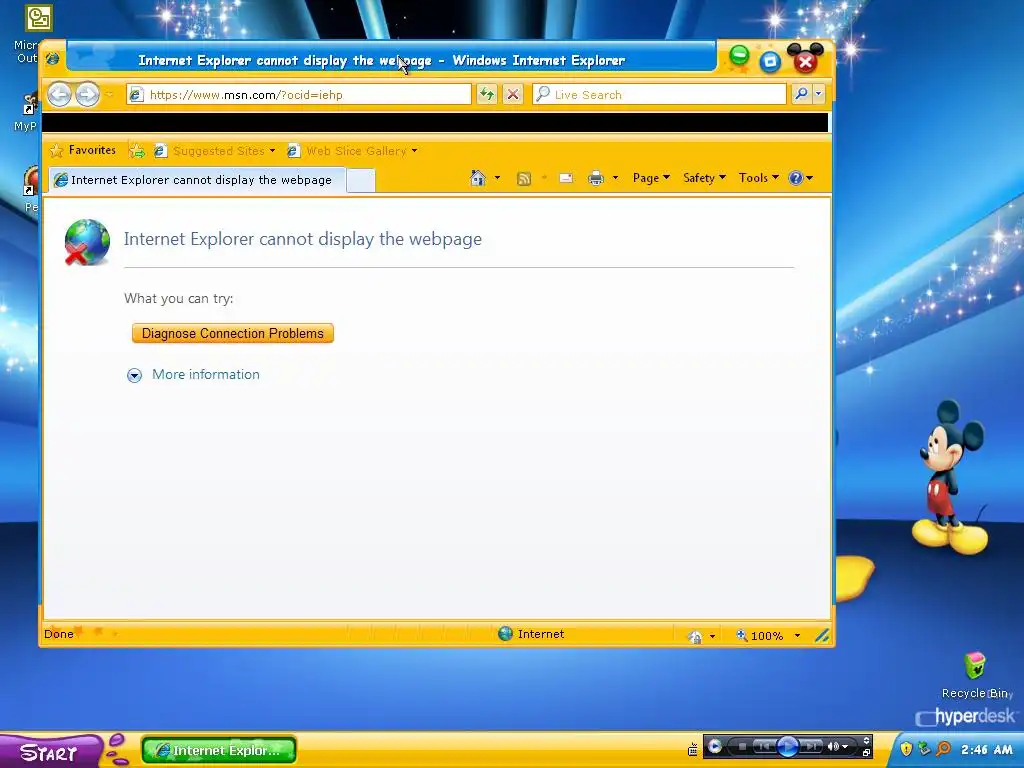Click the msn.com address bar field
This screenshot has width=1024, height=768.
298,95
